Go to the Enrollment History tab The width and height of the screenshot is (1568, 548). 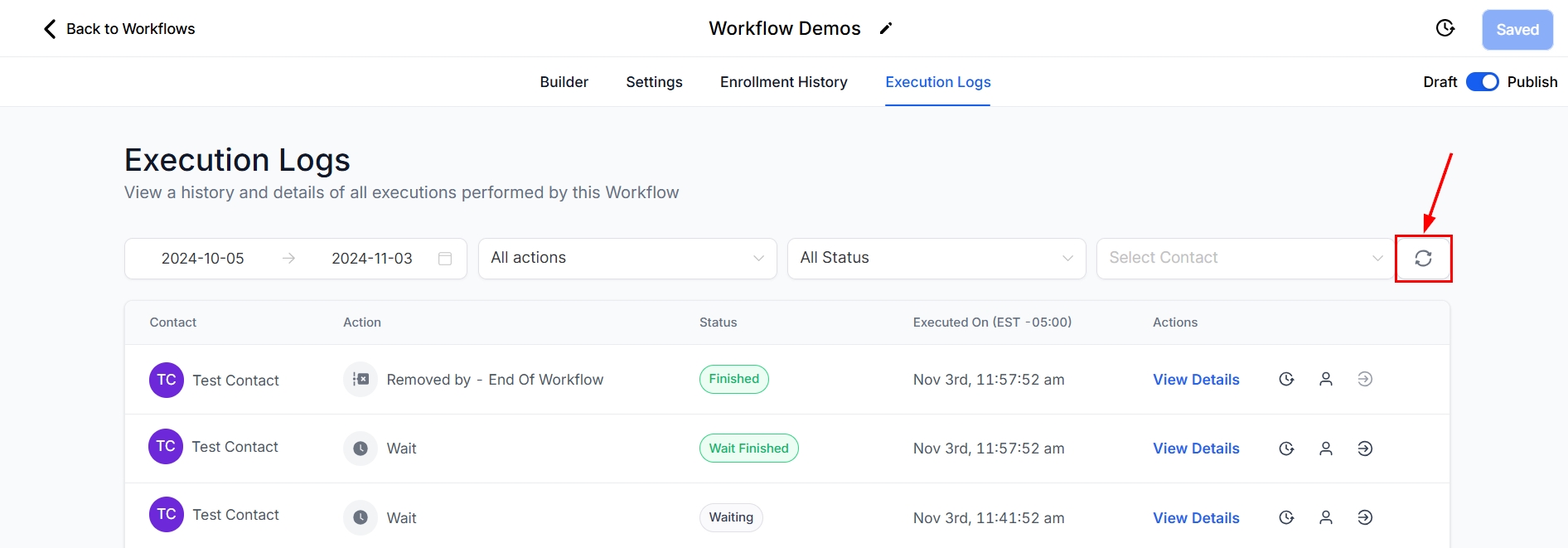click(x=783, y=82)
